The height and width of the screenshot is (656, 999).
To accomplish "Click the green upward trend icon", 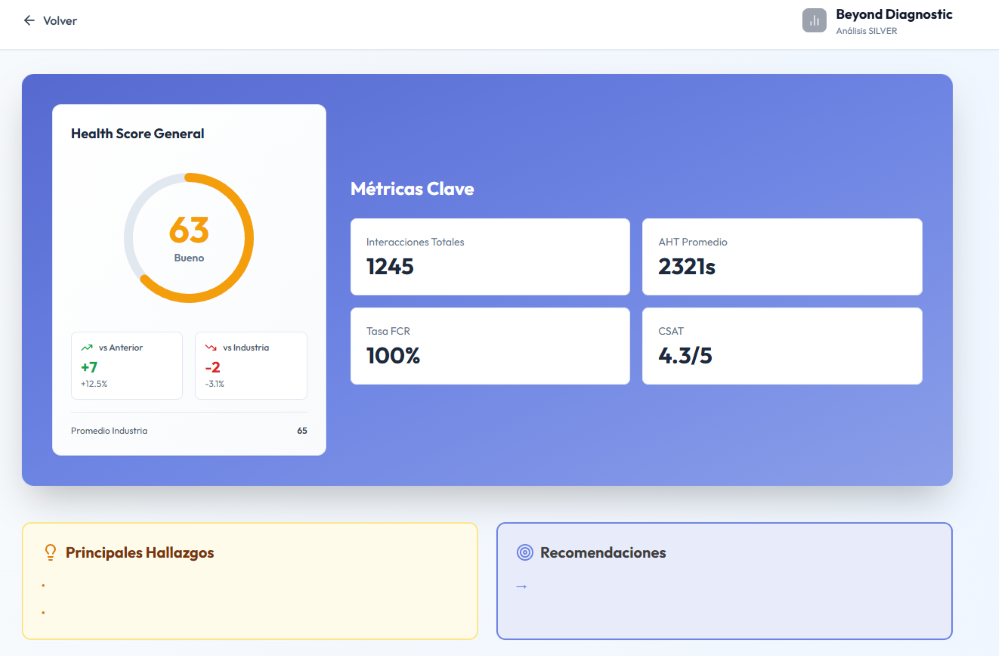I will pos(87,348).
